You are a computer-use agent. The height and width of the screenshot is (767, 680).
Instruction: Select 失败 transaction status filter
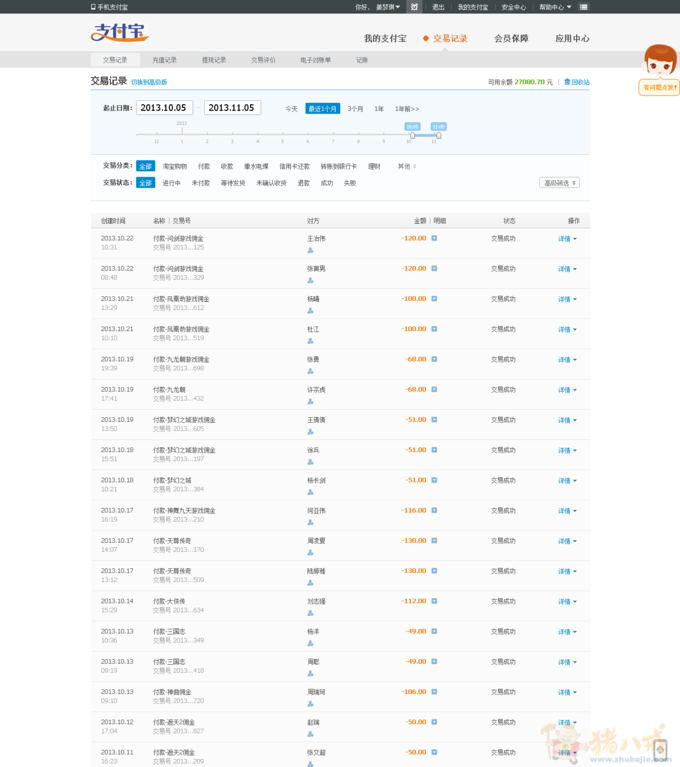[x=350, y=183]
